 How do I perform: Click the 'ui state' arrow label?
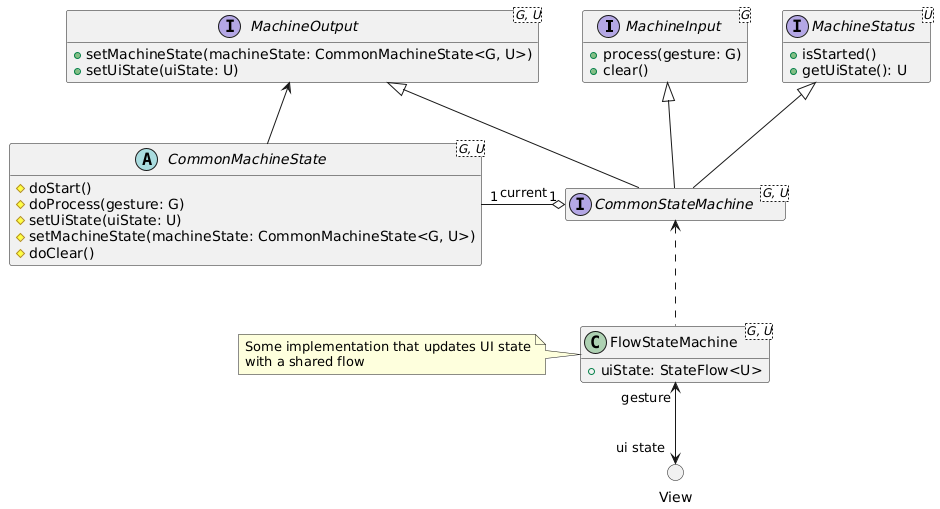coord(640,448)
